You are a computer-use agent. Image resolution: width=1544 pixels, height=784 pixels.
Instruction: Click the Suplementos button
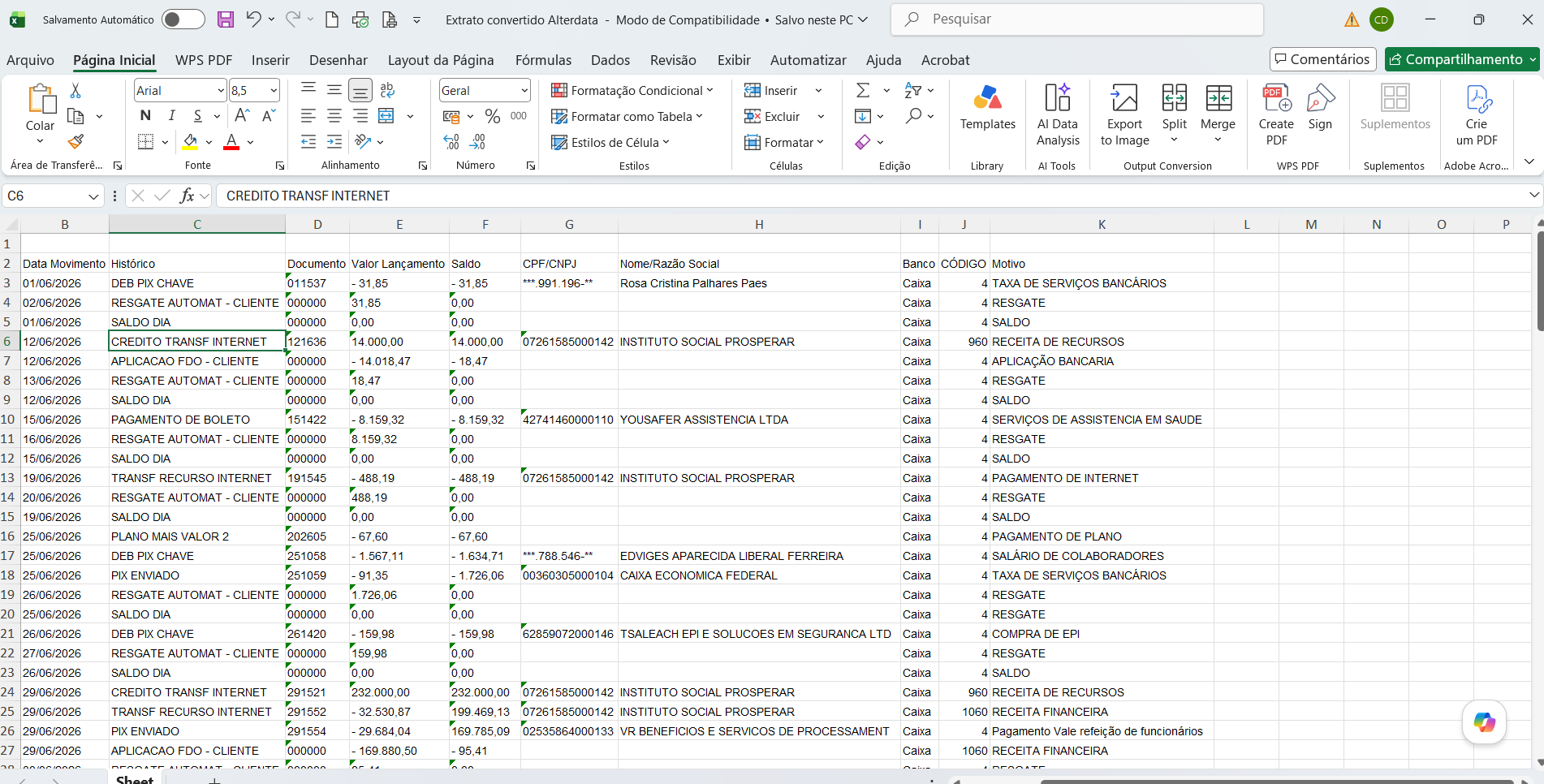[x=1395, y=106]
